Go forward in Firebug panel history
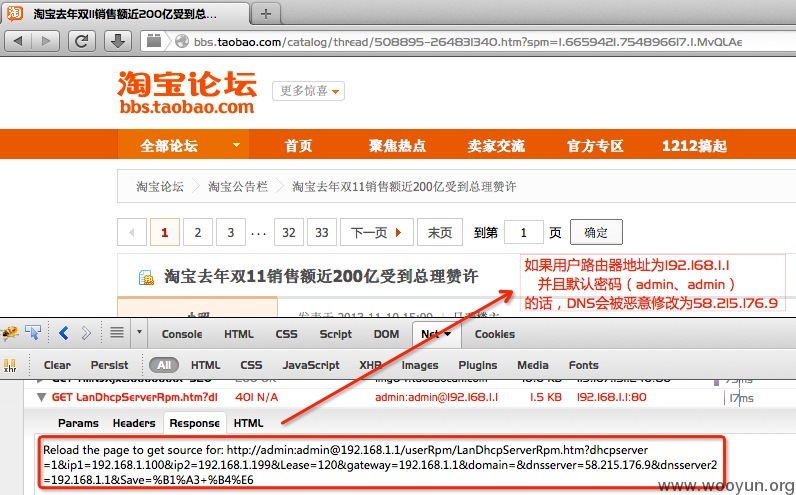This screenshot has width=796, height=495. (x=86, y=333)
